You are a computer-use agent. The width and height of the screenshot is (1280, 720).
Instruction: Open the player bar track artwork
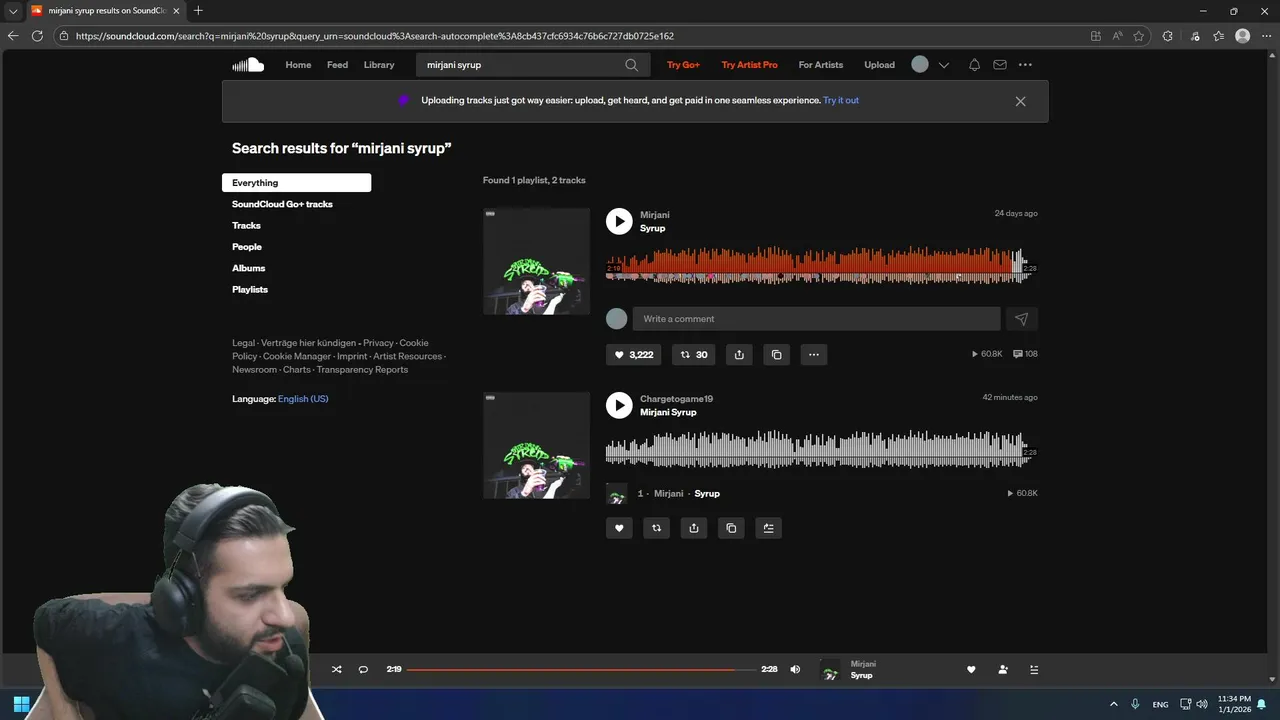830,670
